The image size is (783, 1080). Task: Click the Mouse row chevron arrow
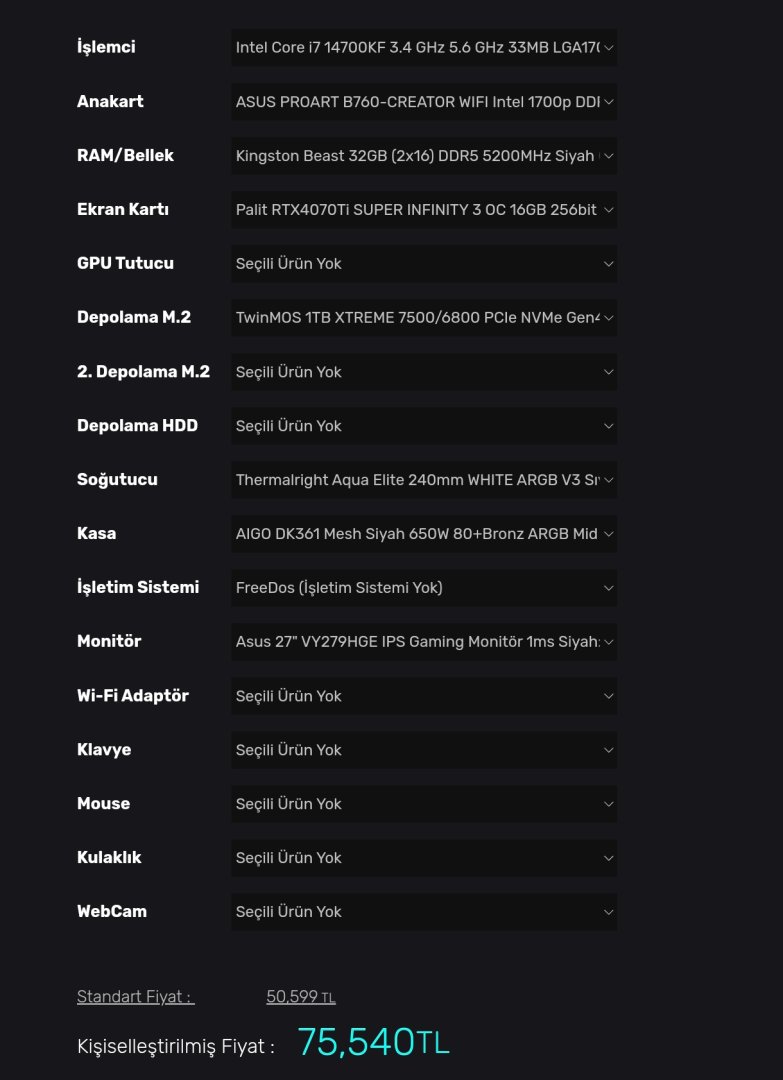(x=608, y=803)
